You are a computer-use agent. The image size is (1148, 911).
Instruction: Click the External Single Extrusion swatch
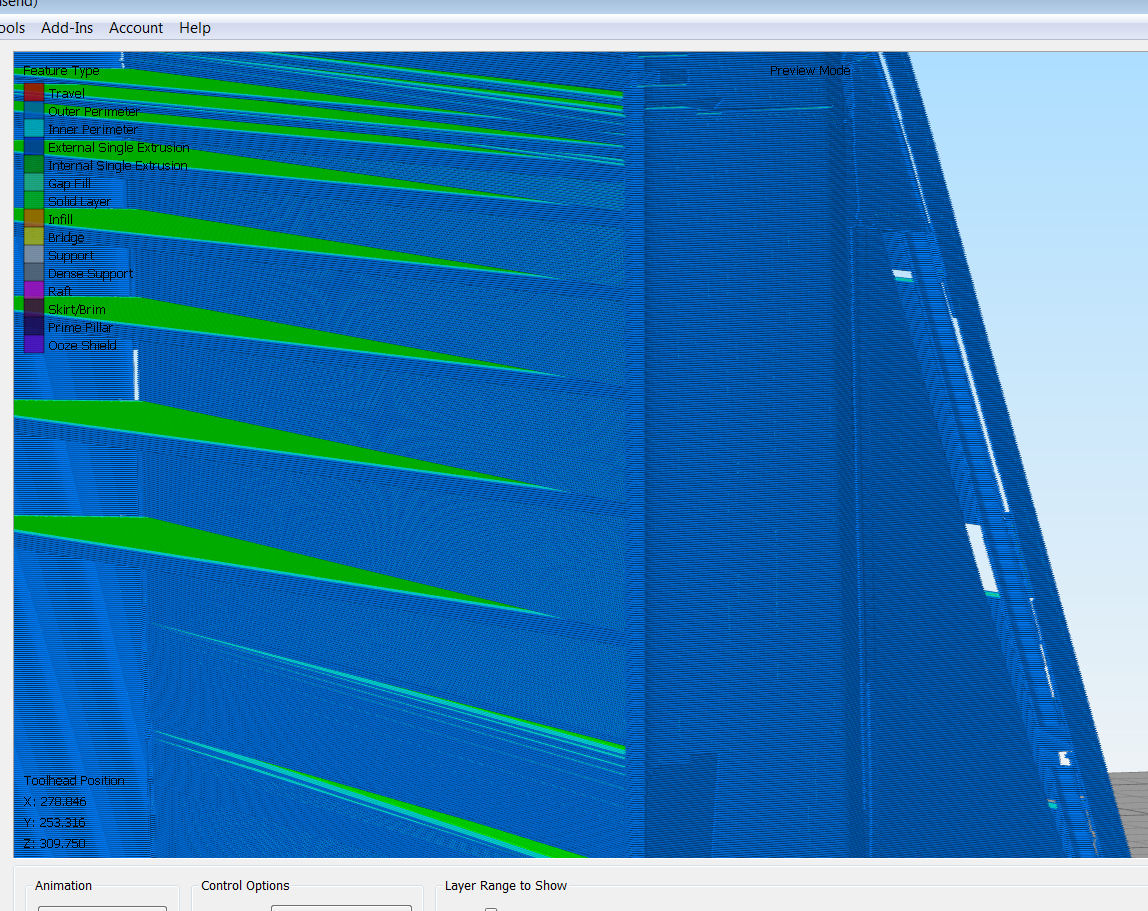(x=34, y=146)
